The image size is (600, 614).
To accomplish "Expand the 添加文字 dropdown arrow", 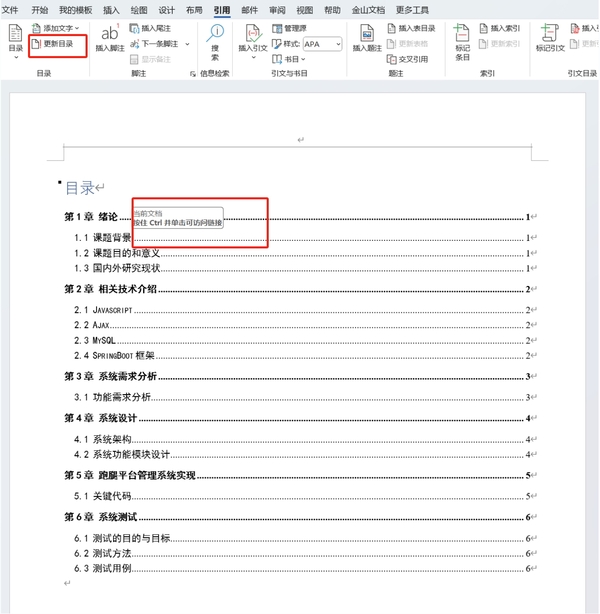I will pos(77,28).
